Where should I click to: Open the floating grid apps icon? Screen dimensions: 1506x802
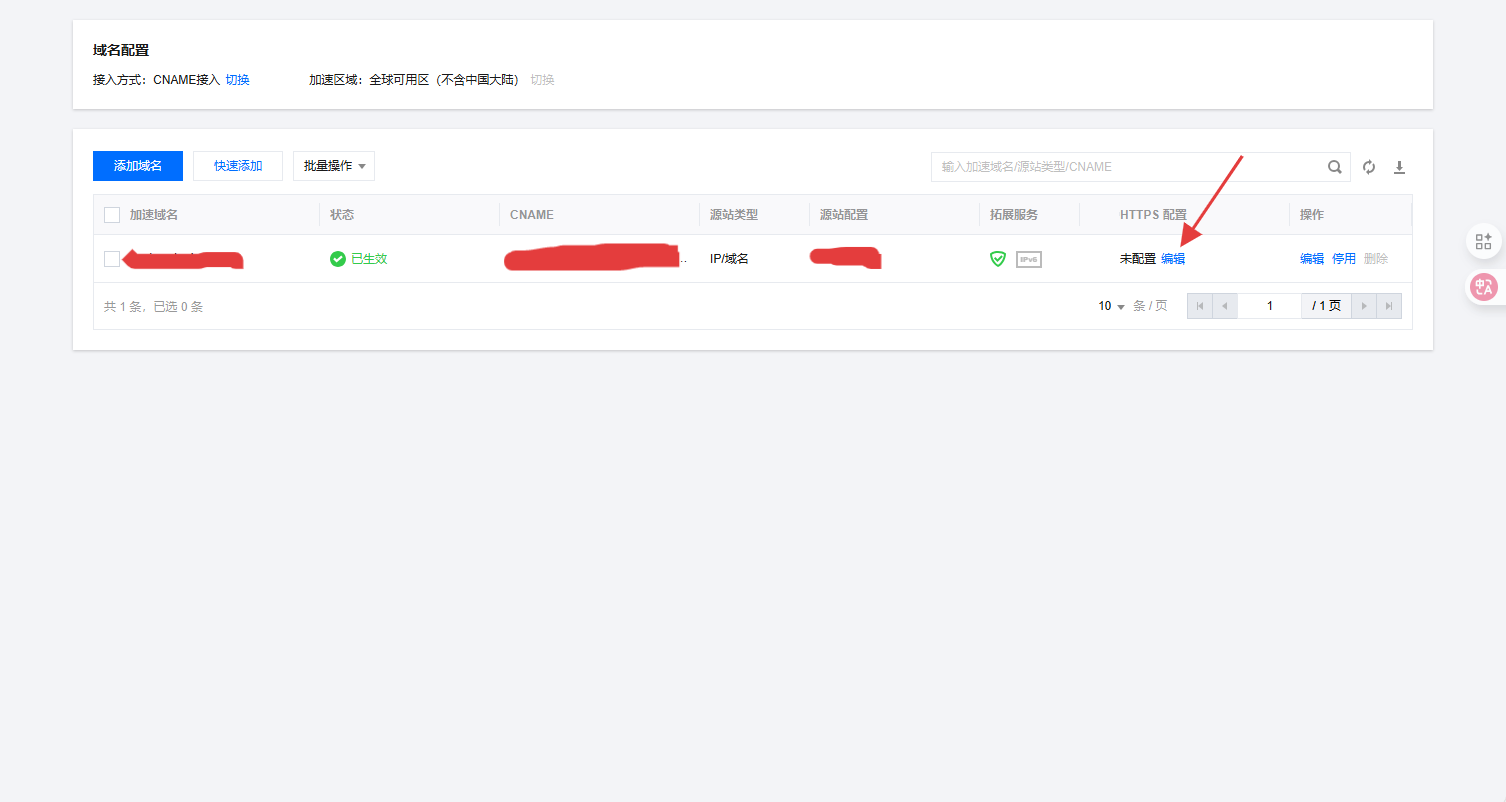point(1483,241)
